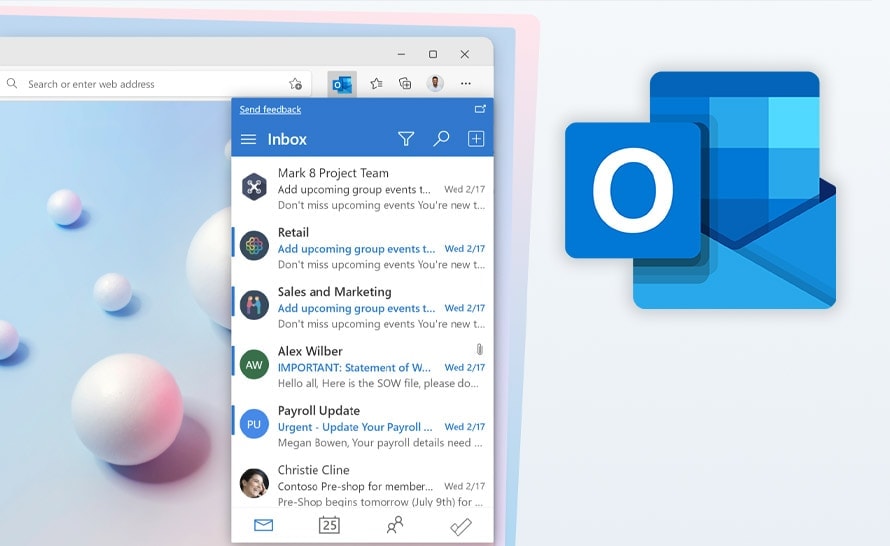Click preview 'Megan Bowen, Your payroll details need'
Viewport: 890px width, 546px height.
pos(374,443)
